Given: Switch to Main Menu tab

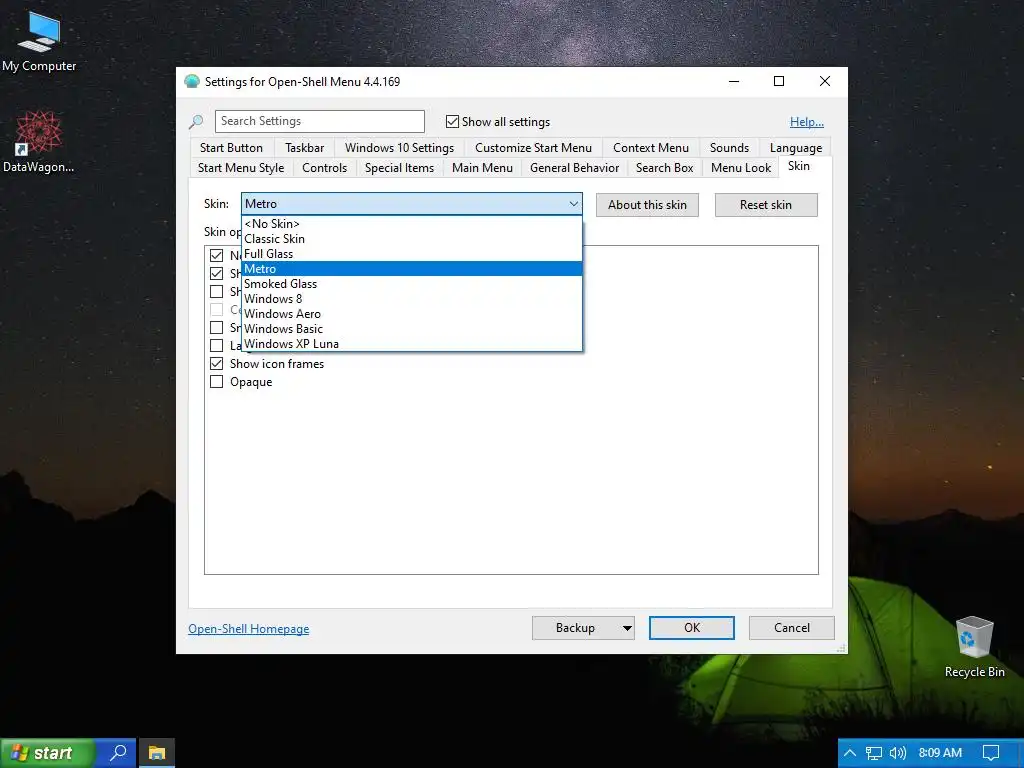Looking at the screenshot, I should 482,168.
